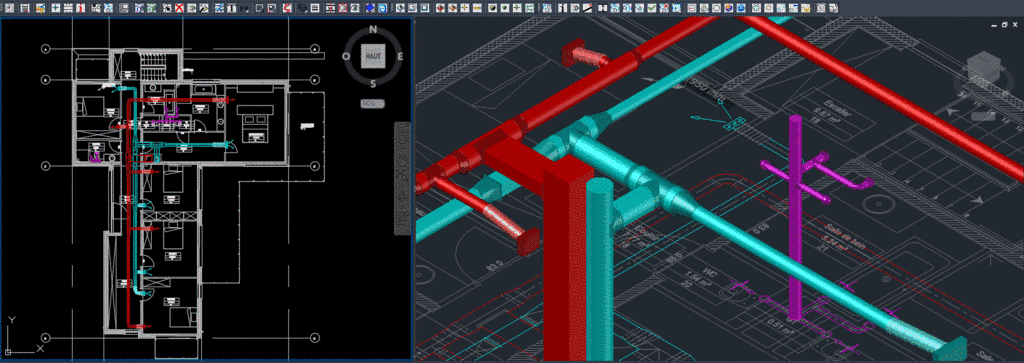The width and height of the screenshot is (1024, 363).
Task: Click the horizontal lines list toolbar icon
Action: [315, 8]
